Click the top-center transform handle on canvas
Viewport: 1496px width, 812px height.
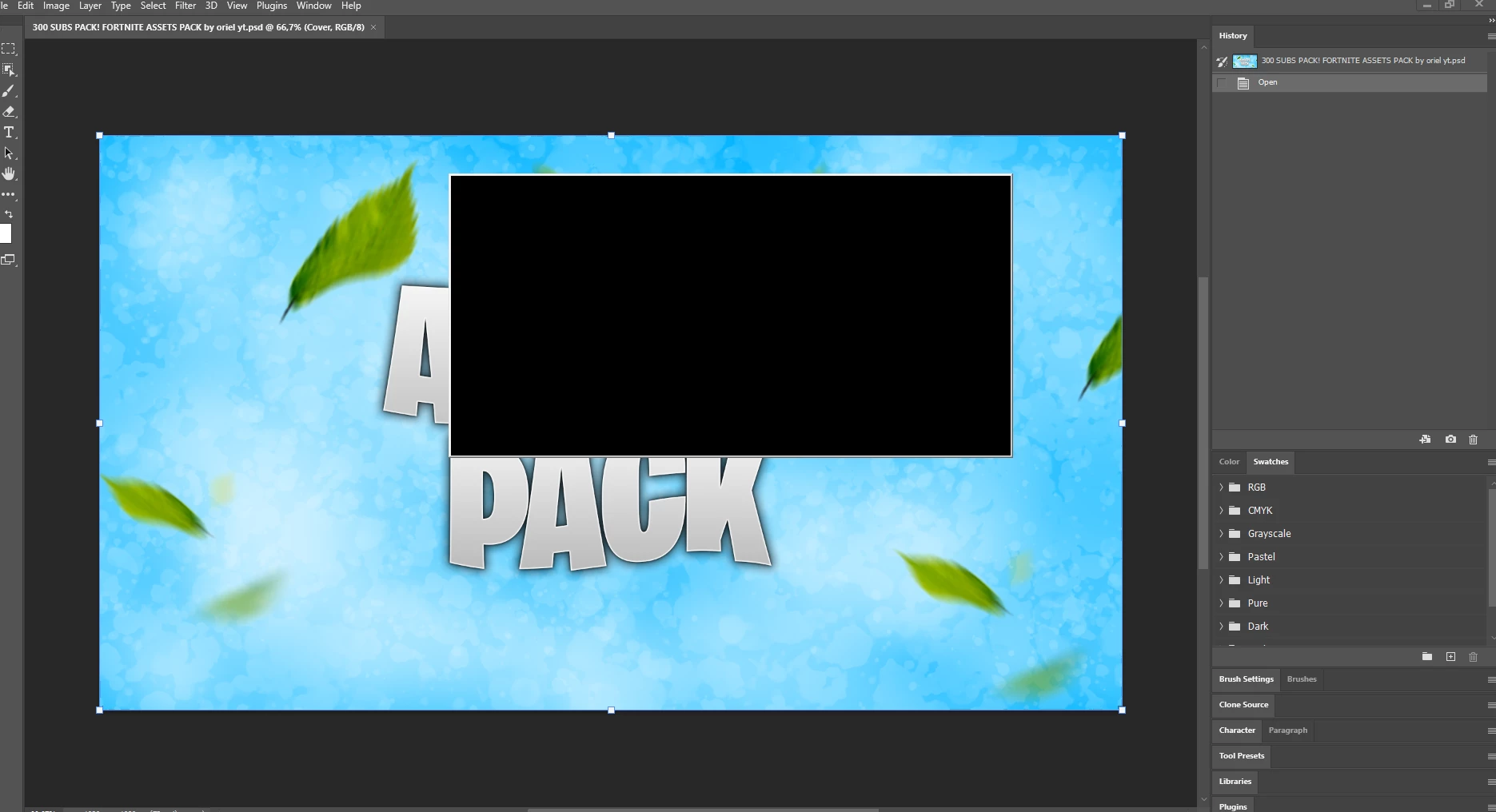click(x=611, y=136)
